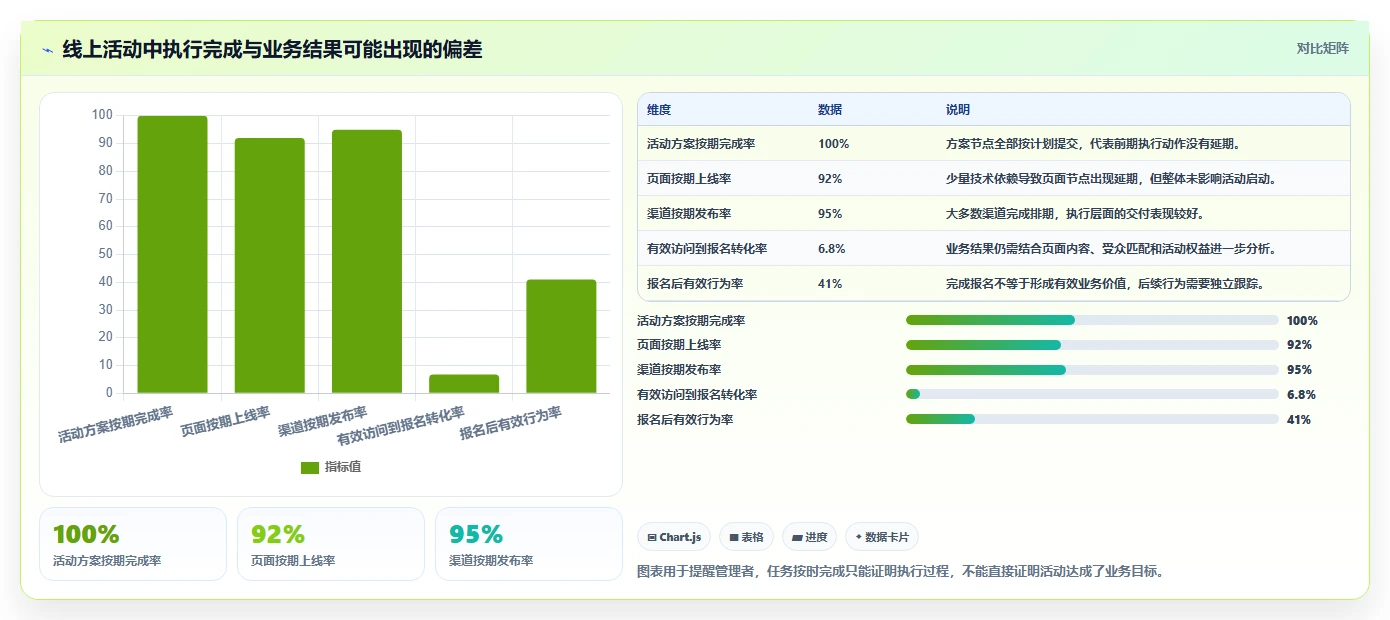Image resolution: width=1390 pixels, height=620 pixels.
Task: Click the 有效访问到报名转化率 bar in the chart
Action: pos(464,384)
